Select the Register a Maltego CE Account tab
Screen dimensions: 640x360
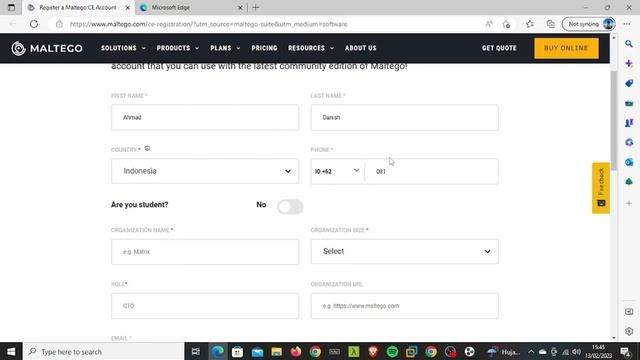coord(78,7)
